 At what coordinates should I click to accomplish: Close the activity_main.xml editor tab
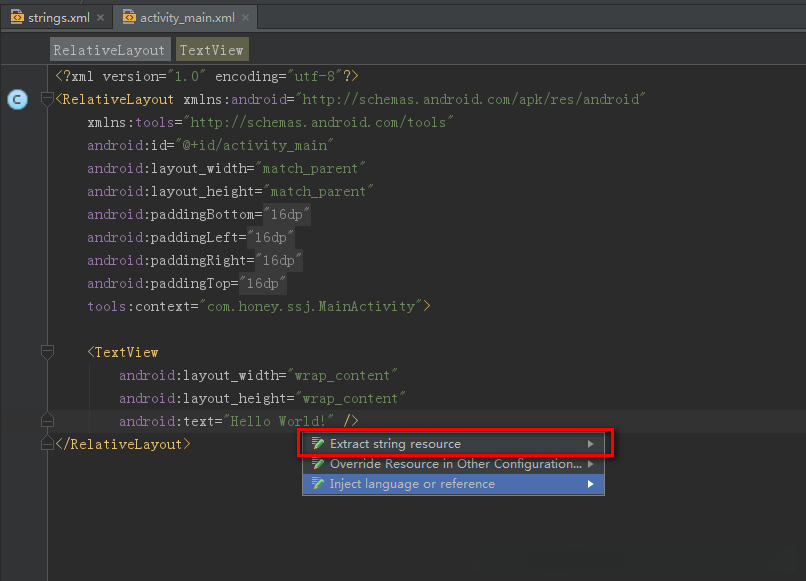(244, 18)
